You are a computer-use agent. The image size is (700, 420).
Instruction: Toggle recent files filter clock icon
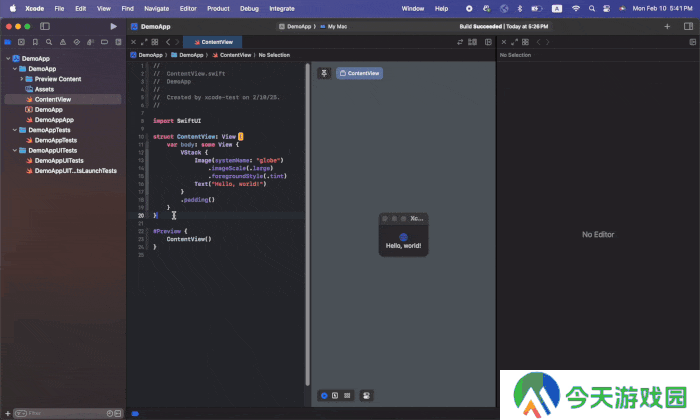point(110,413)
